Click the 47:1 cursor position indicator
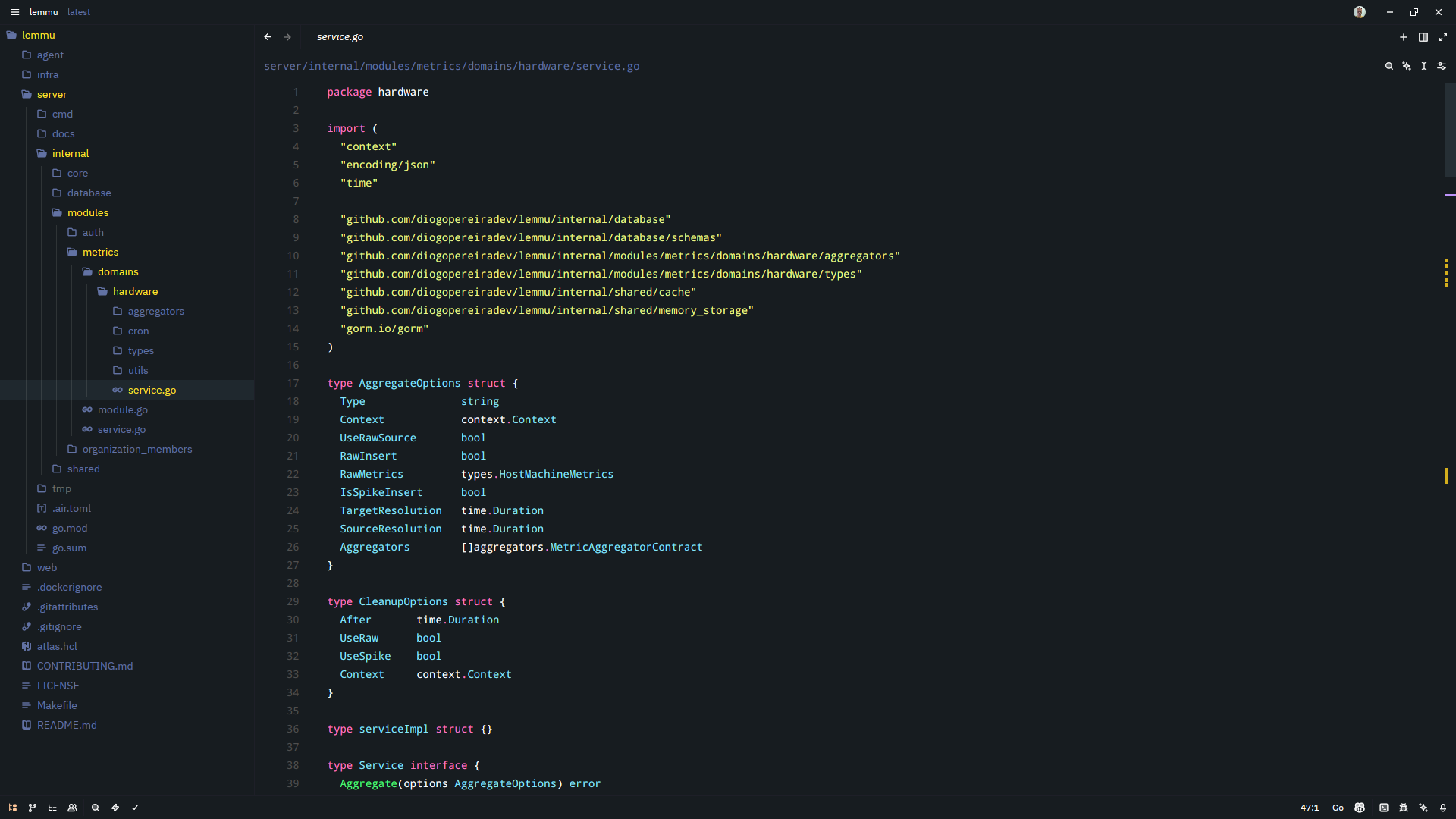 pos(1310,808)
